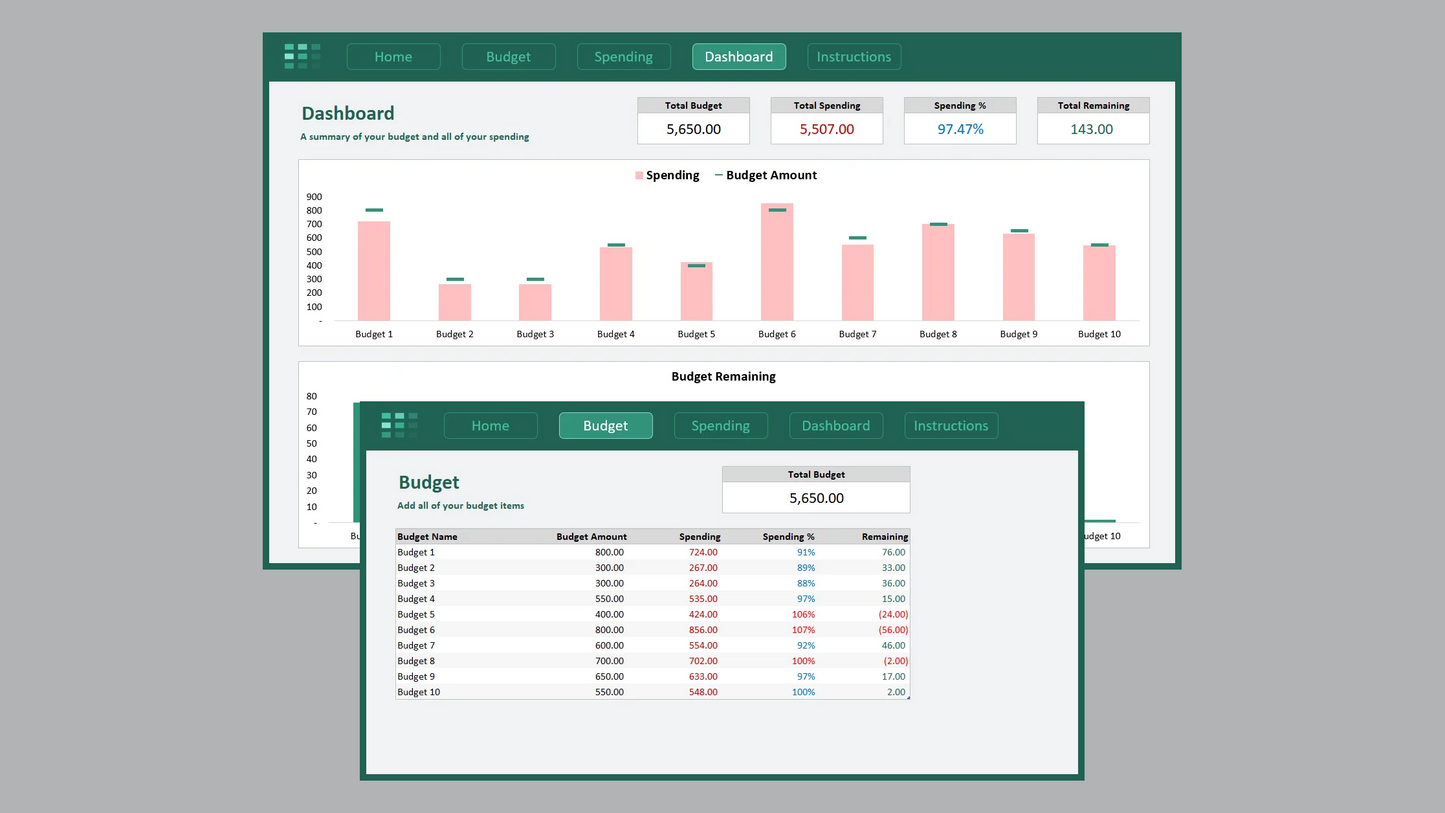Click the Dashboard page heading
Screen dimensions: 1445x813
click(x=348, y=113)
